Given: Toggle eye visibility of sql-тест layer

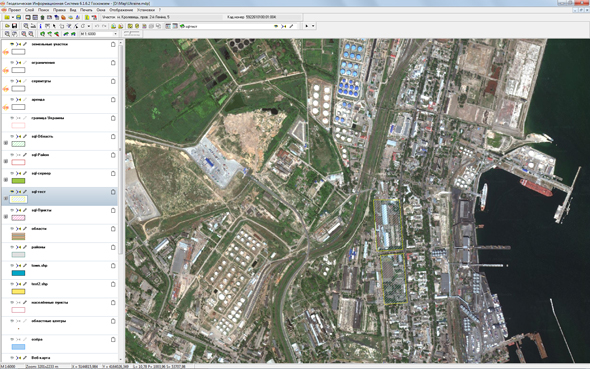Looking at the screenshot, I should pos(12,192).
